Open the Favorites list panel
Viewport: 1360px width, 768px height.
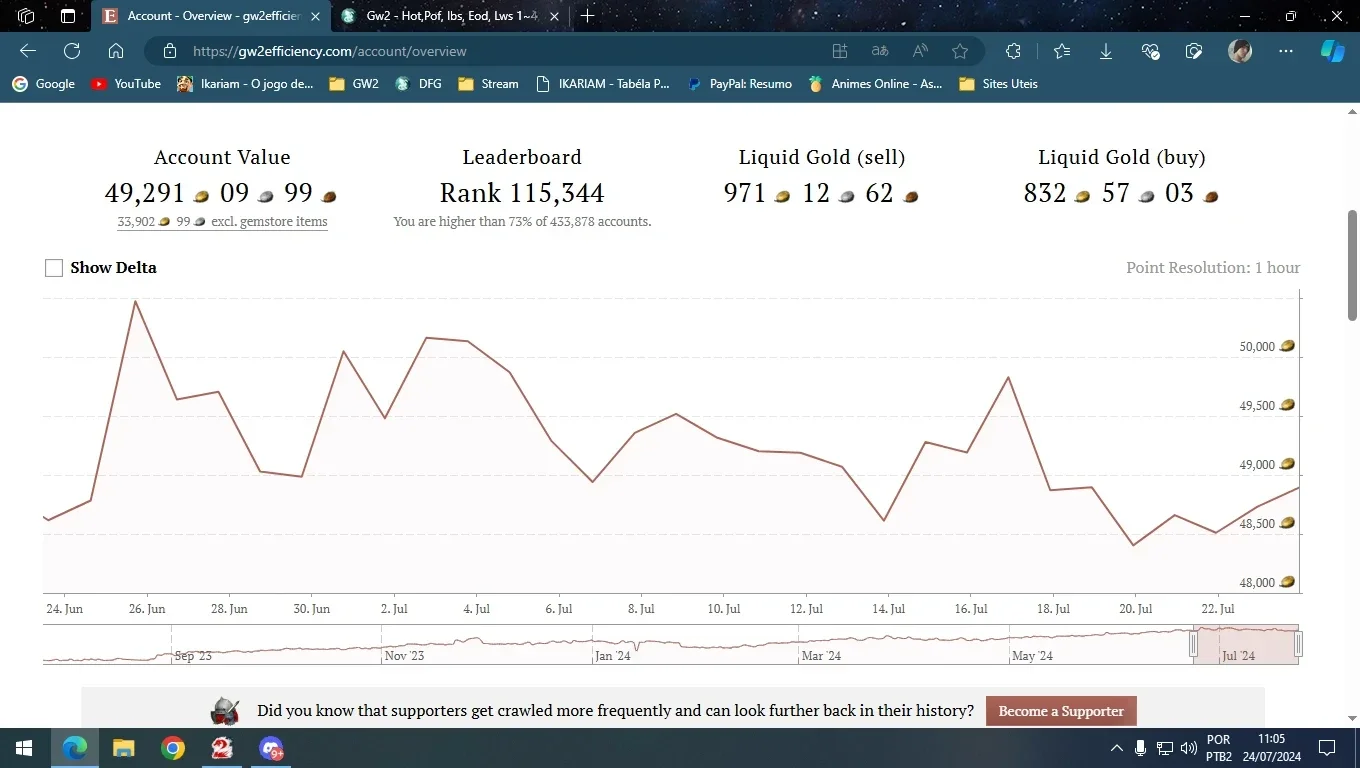click(x=1062, y=51)
